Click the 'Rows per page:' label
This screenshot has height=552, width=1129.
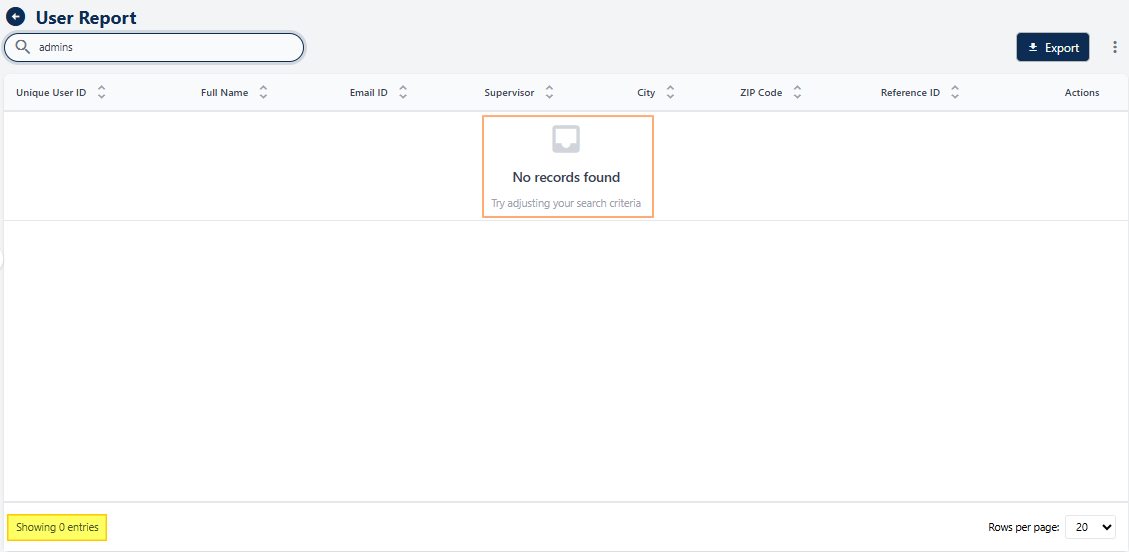tap(1023, 527)
